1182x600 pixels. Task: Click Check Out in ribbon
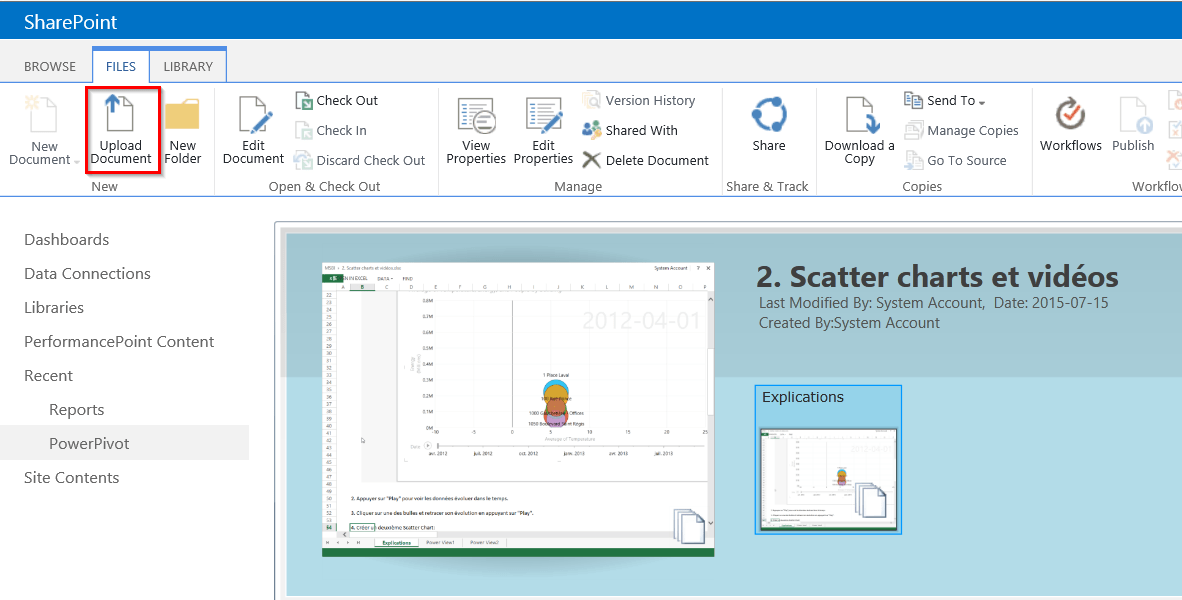pyautogui.click(x=337, y=100)
